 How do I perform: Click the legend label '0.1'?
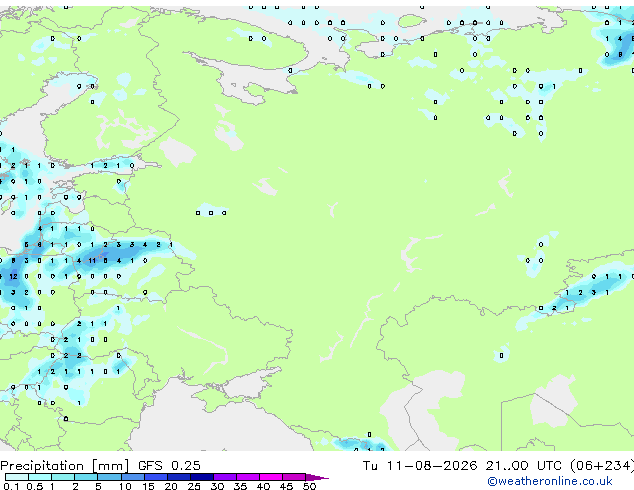click(11, 486)
